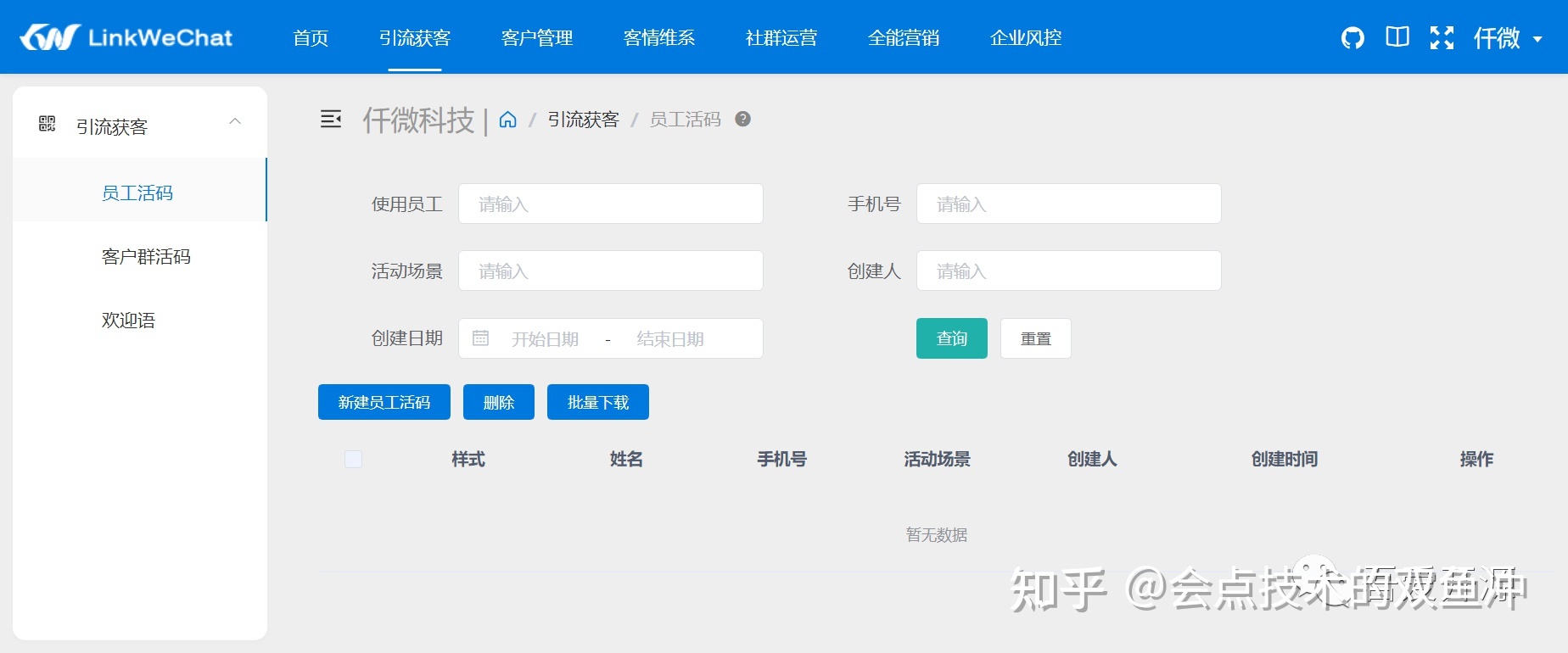This screenshot has height=653, width=1568.
Task: Click the 新建员工活码 button
Action: click(x=384, y=402)
